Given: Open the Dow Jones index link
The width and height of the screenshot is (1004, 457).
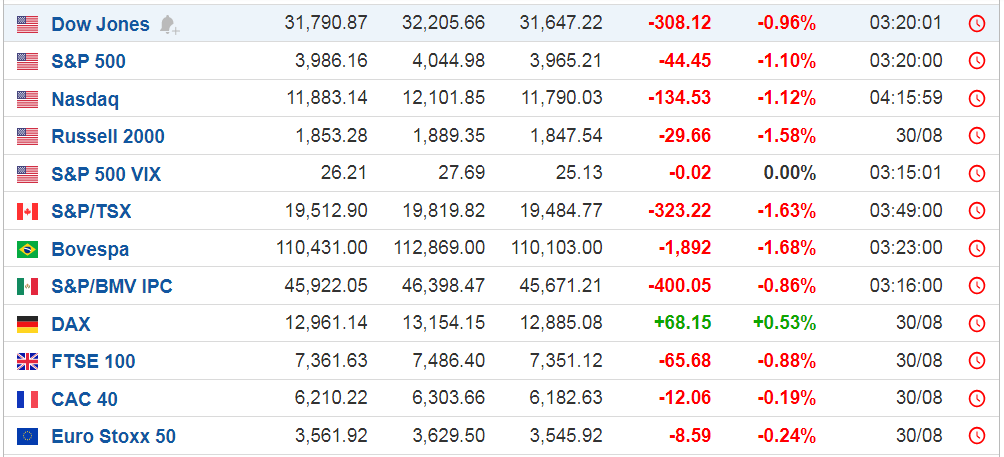Looking at the screenshot, I should [x=101, y=24].
